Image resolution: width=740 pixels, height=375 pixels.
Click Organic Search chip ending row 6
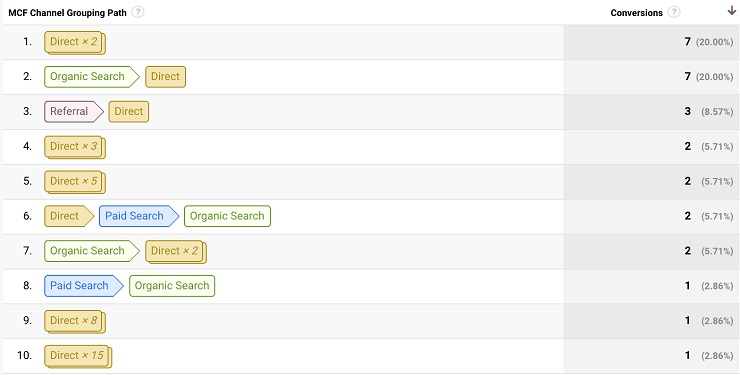(x=227, y=216)
